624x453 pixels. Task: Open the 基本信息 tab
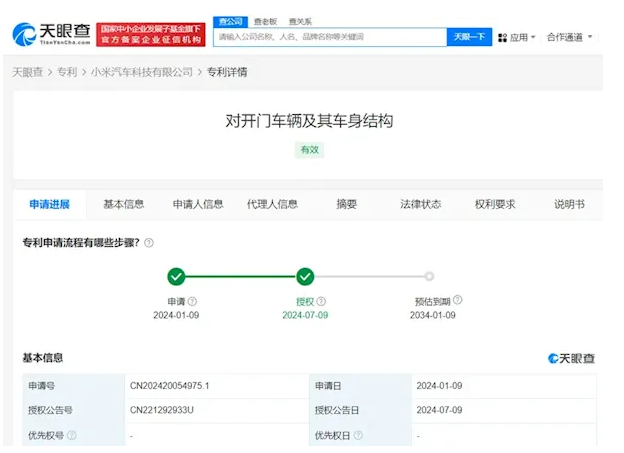click(x=124, y=205)
